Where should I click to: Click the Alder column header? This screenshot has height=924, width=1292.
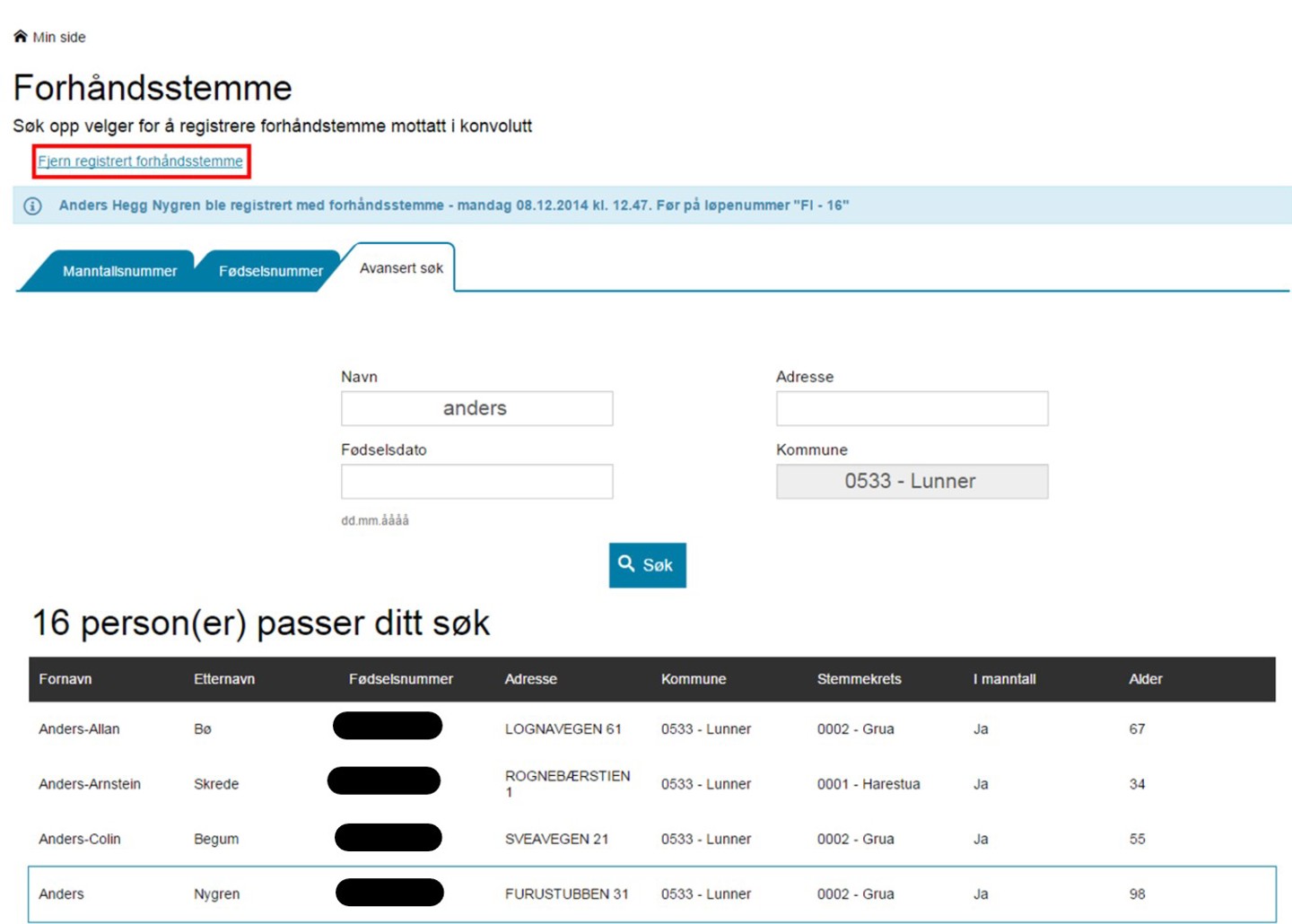pyautogui.click(x=1145, y=679)
